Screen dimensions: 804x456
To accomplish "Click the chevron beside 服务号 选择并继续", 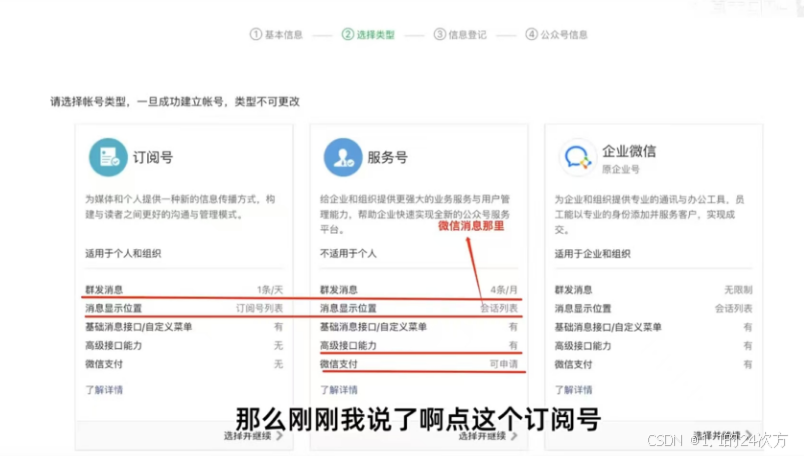I will [x=514, y=435].
